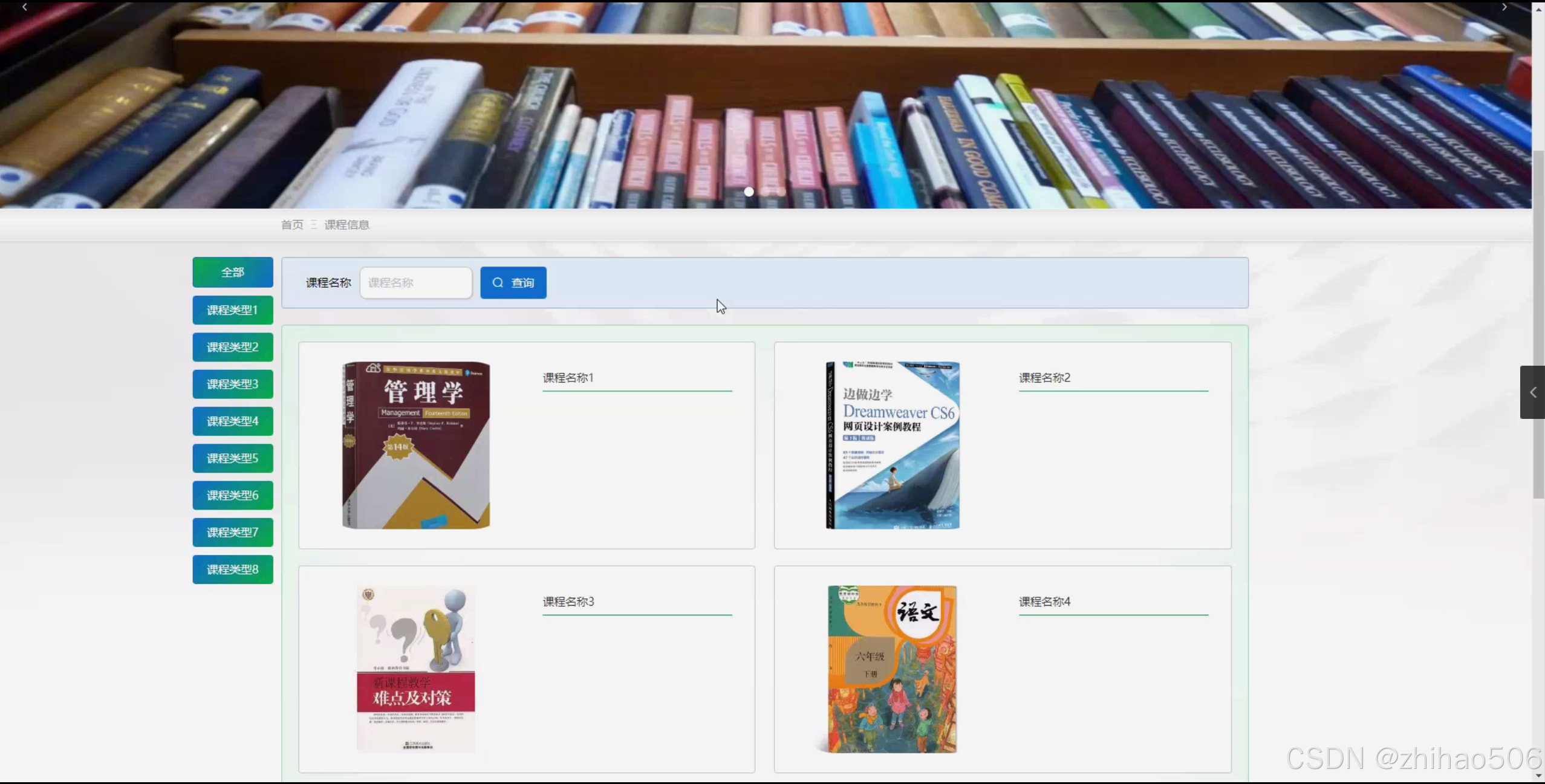Click the carousel next arrow
This screenshot has height=784, width=1545.
coord(1504,7)
